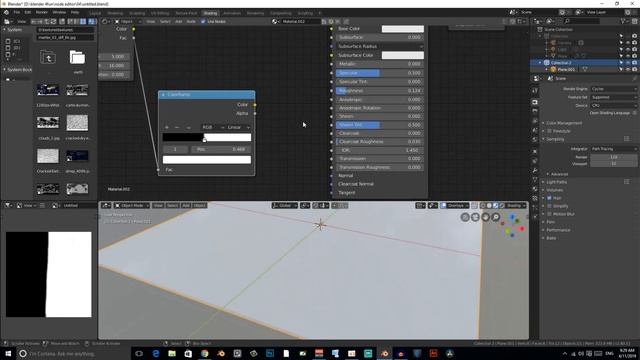
Task: Click the Blender logo icon in menu bar
Action: 6,13
